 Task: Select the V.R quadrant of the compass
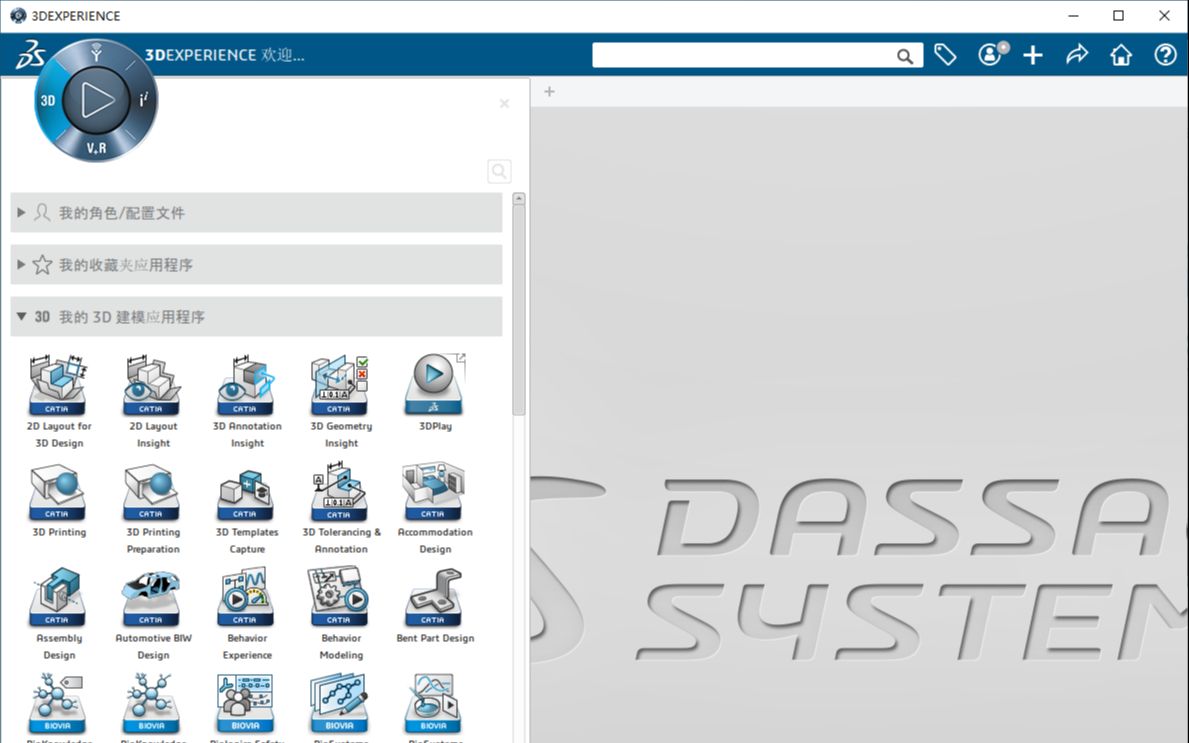96,148
